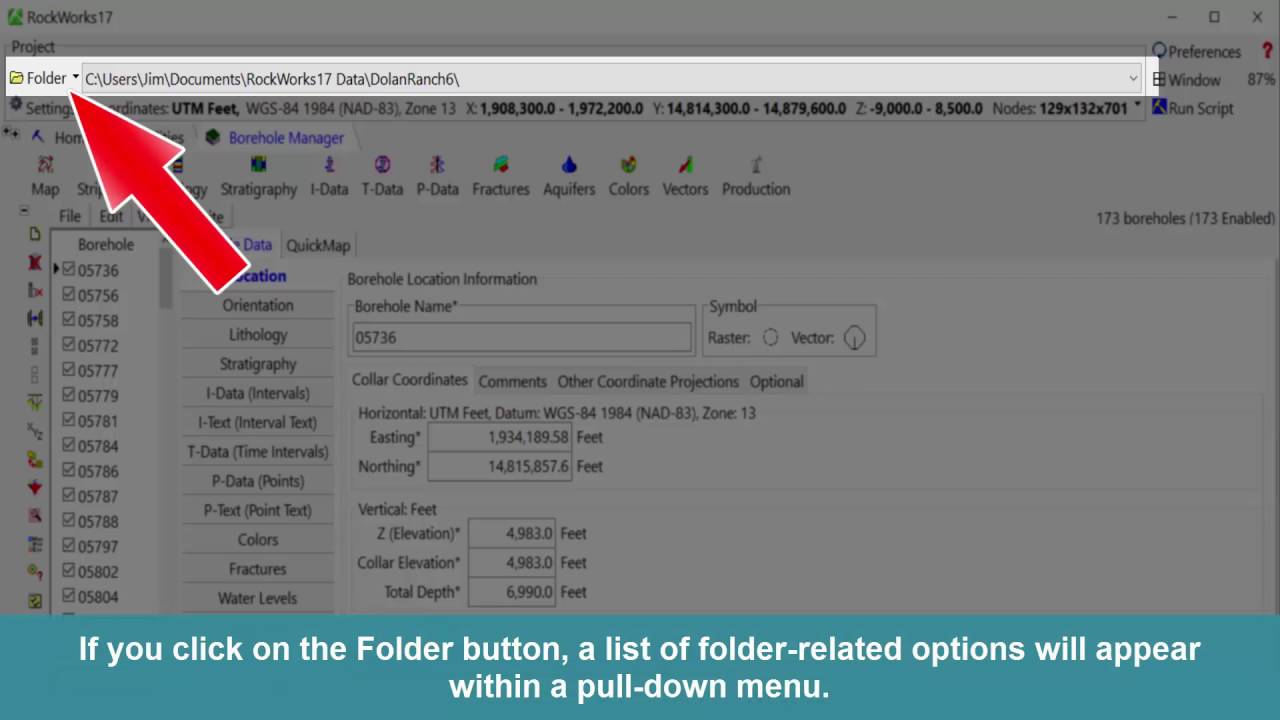Select the Lithology data button in side list
This screenshot has height=720, width=1280.
point(258,334)
